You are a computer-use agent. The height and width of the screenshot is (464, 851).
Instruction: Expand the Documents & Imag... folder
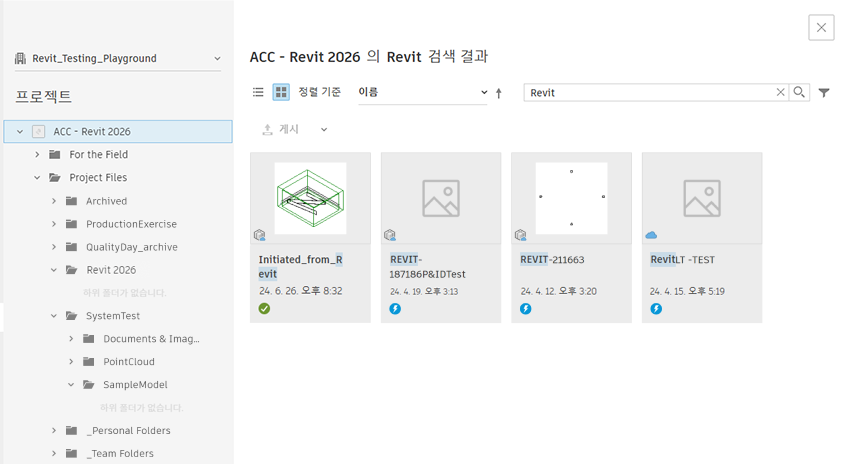pos(71,339)
